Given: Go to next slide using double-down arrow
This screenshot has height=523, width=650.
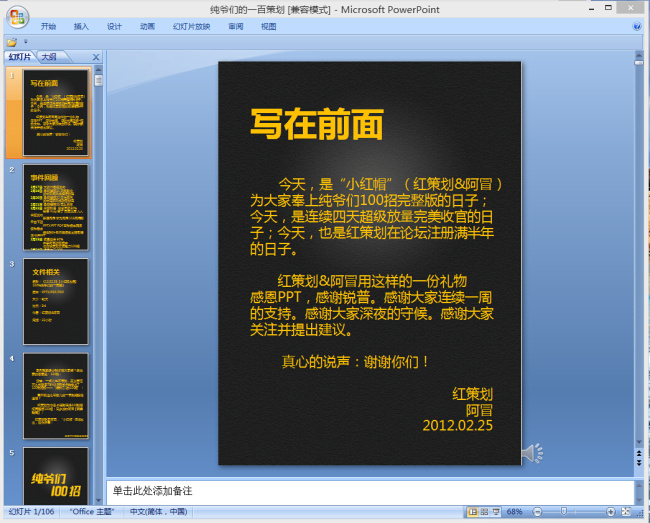Looking at the screenshot, I should (639, 462).
